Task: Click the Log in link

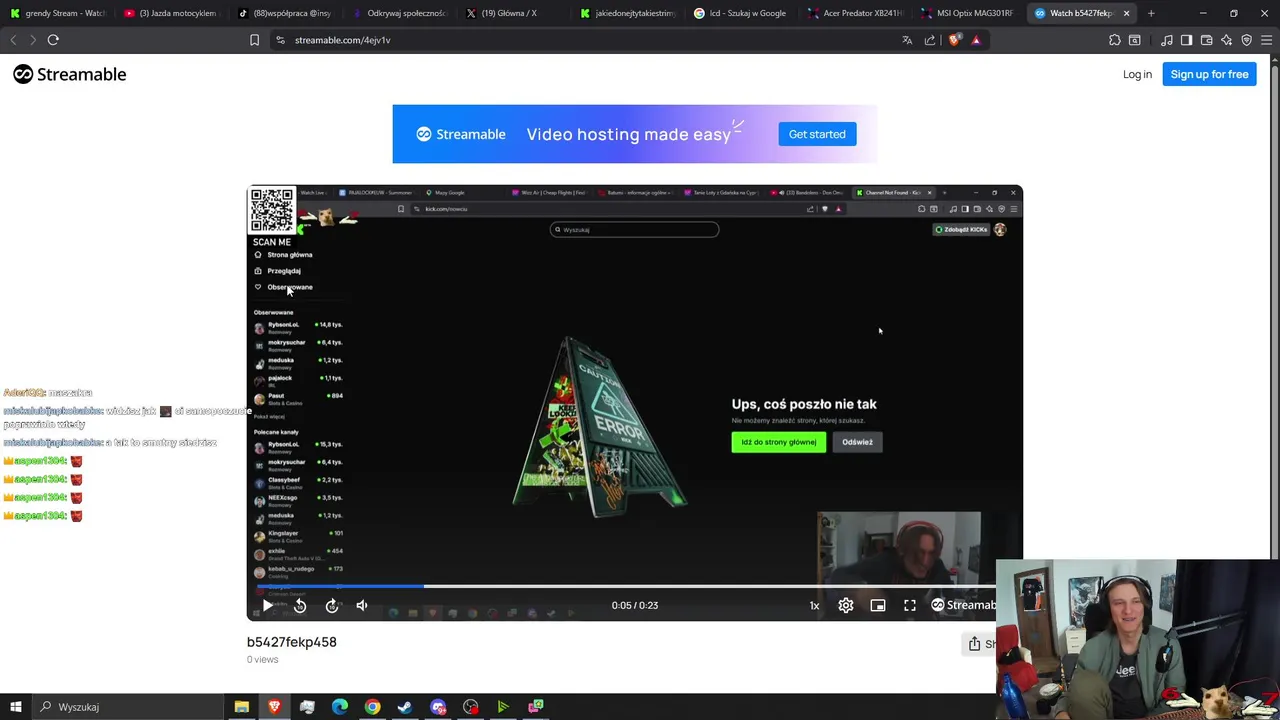Action: (1137, 74)
